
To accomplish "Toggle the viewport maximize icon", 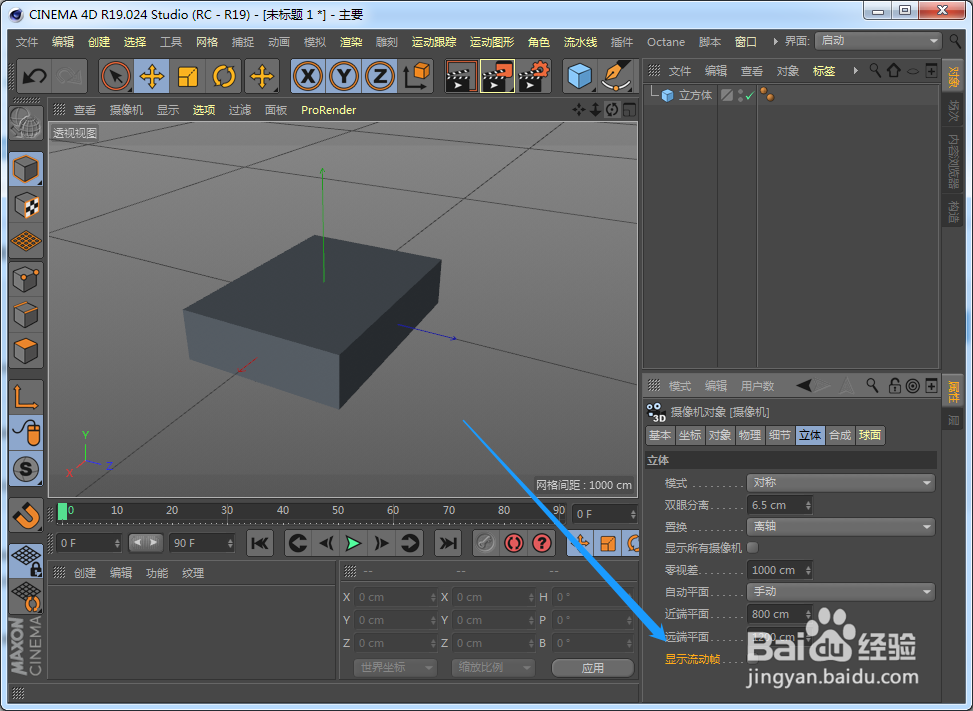I will tap(629, 110).
